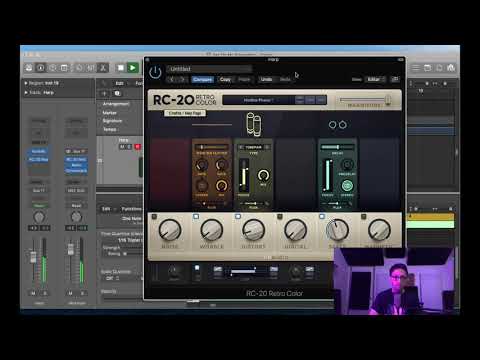Image resolution: width=480 pixels, height=360 pixels.
Task: Open the RC-20 Retro slot on left channel strip
Action: click(x=39, y=159)
